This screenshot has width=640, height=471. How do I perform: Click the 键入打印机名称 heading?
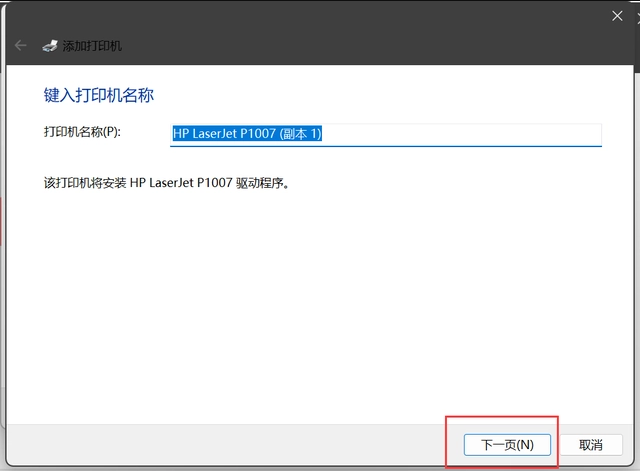[99, 95]
